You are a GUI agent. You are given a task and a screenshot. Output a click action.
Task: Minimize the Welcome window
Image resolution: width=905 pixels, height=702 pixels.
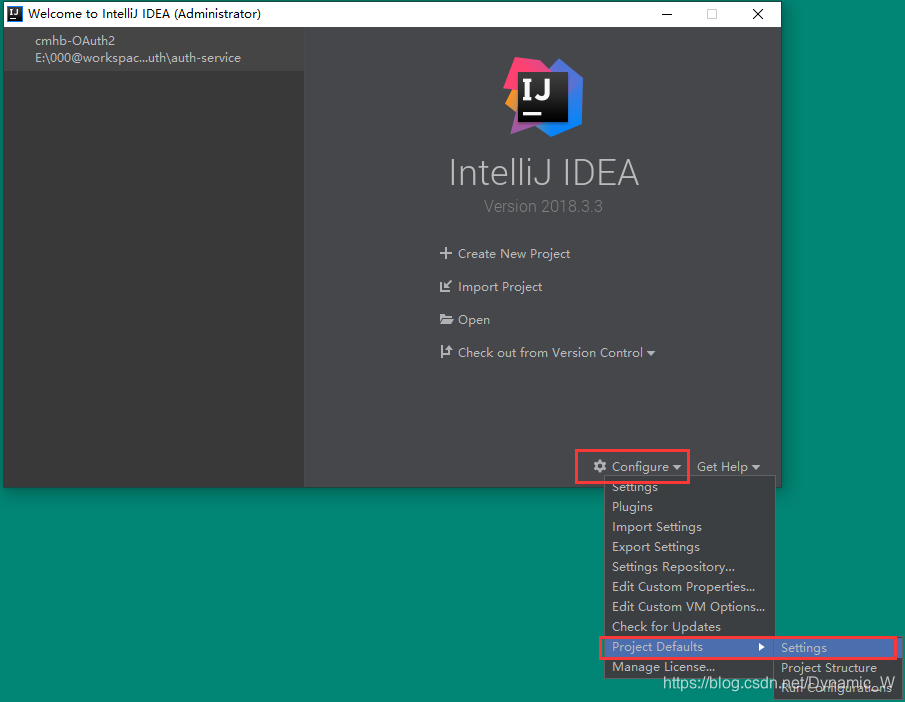pos(667,14)
